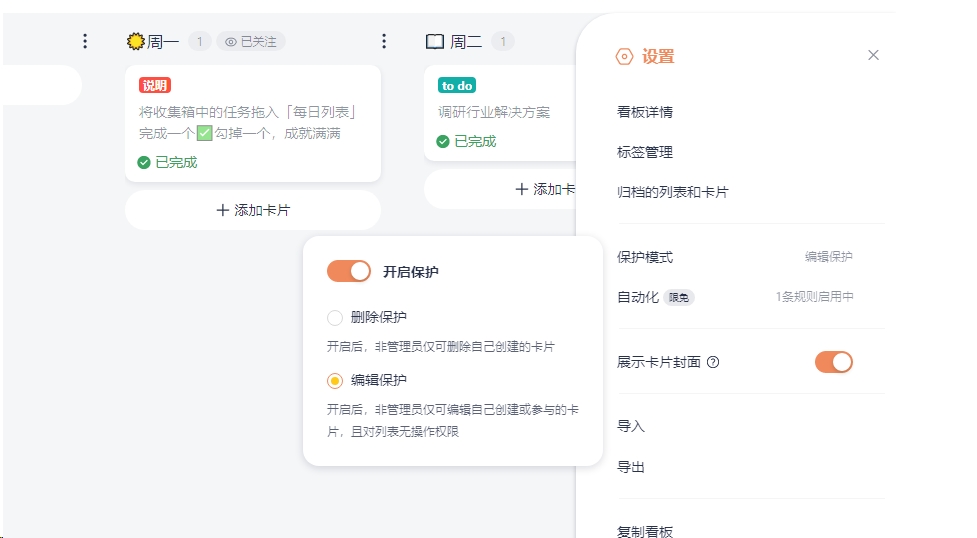The width and height of the screenshot is (977, 538).
Task: Disable the 展示卡片封面 toggle
Action: pyautogui.click(x=833, y=362)
